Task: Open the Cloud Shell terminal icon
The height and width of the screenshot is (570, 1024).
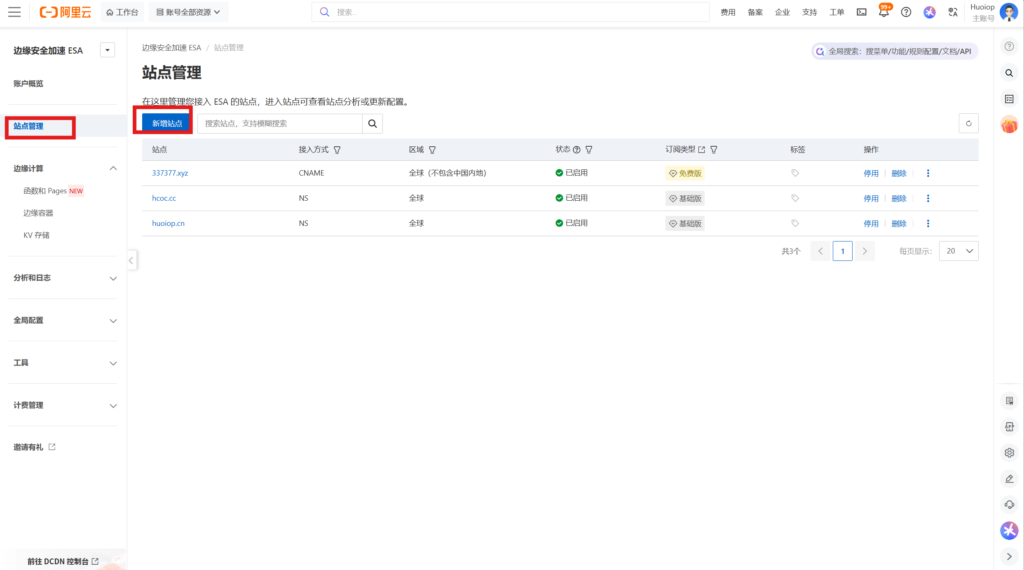Action: [861, 12]
